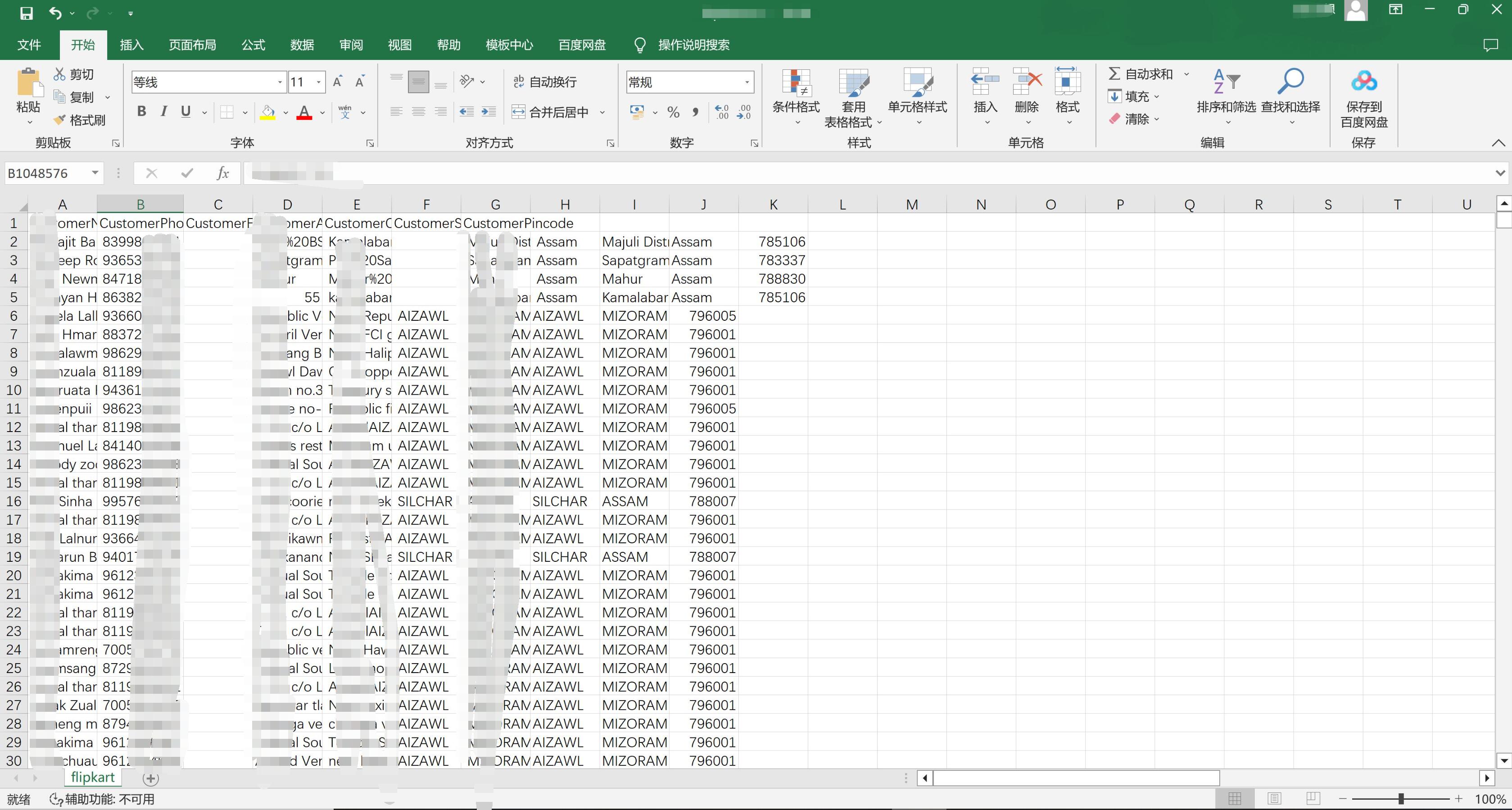The image size is (1512, 810).
Task: Open Find and Select (查找和选择)
Action: [x=1291, y=97]
